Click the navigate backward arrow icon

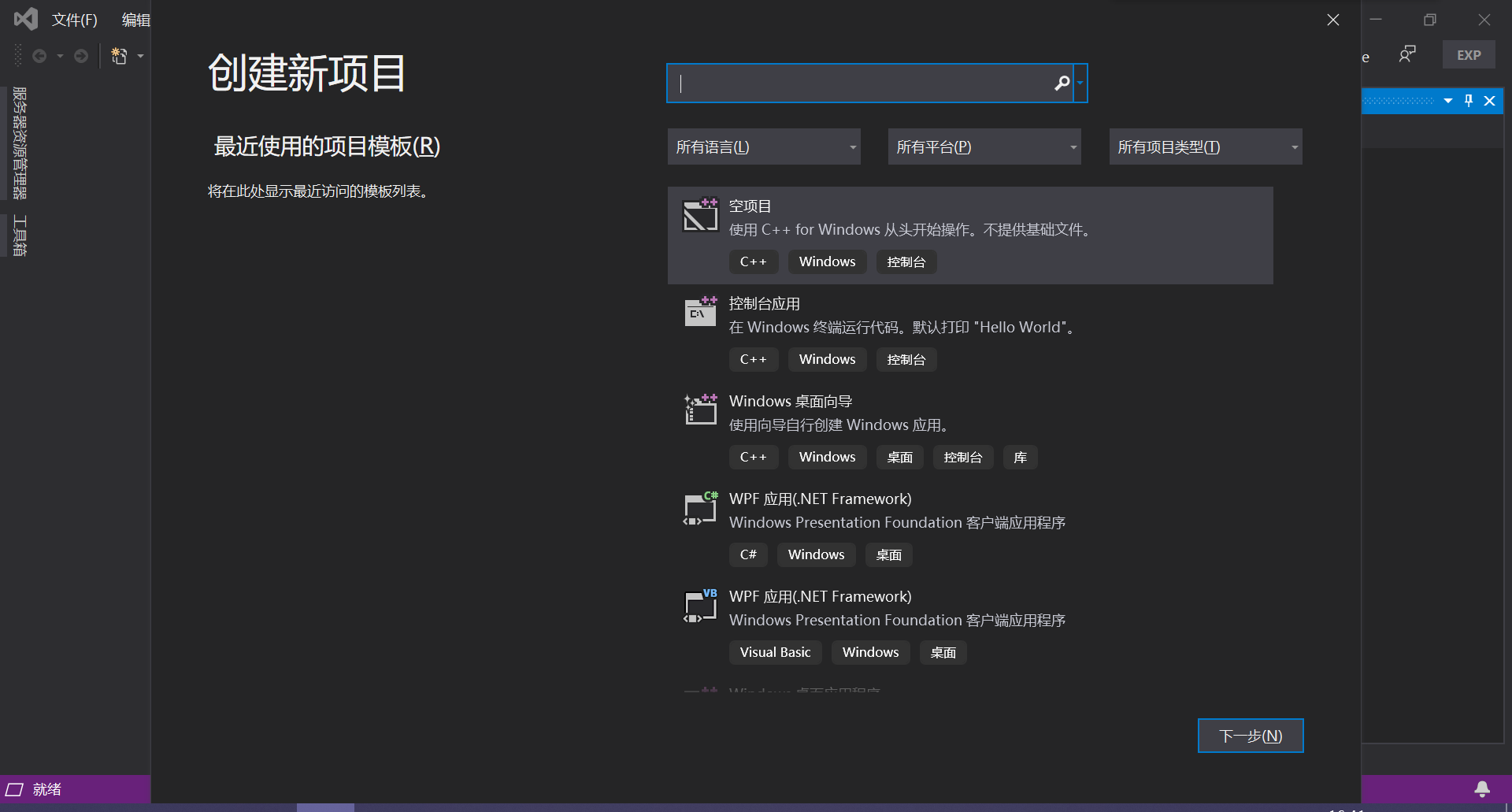coord(40,56)
